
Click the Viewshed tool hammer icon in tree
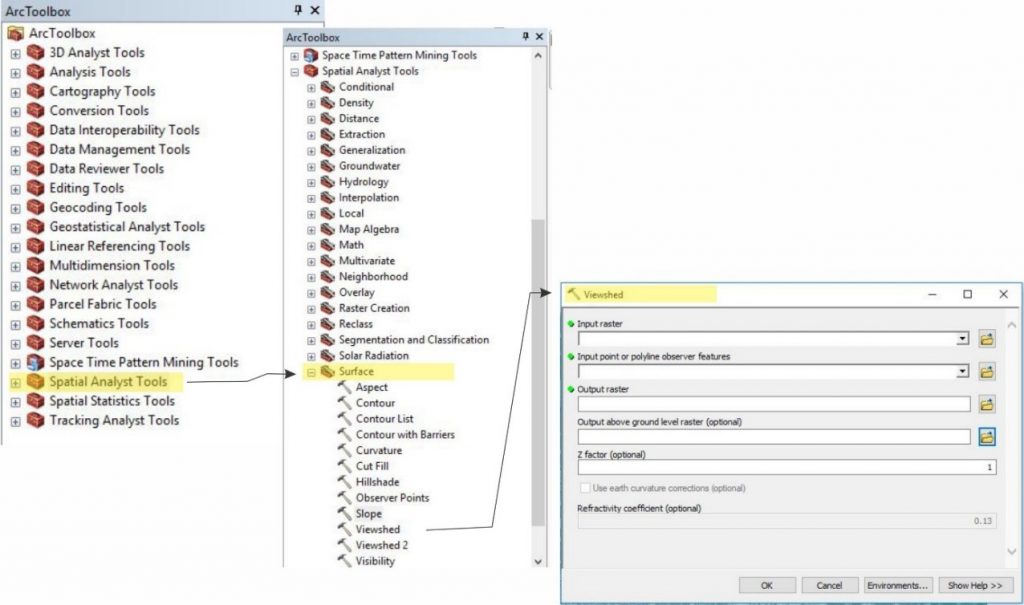(x=344, y=529)
